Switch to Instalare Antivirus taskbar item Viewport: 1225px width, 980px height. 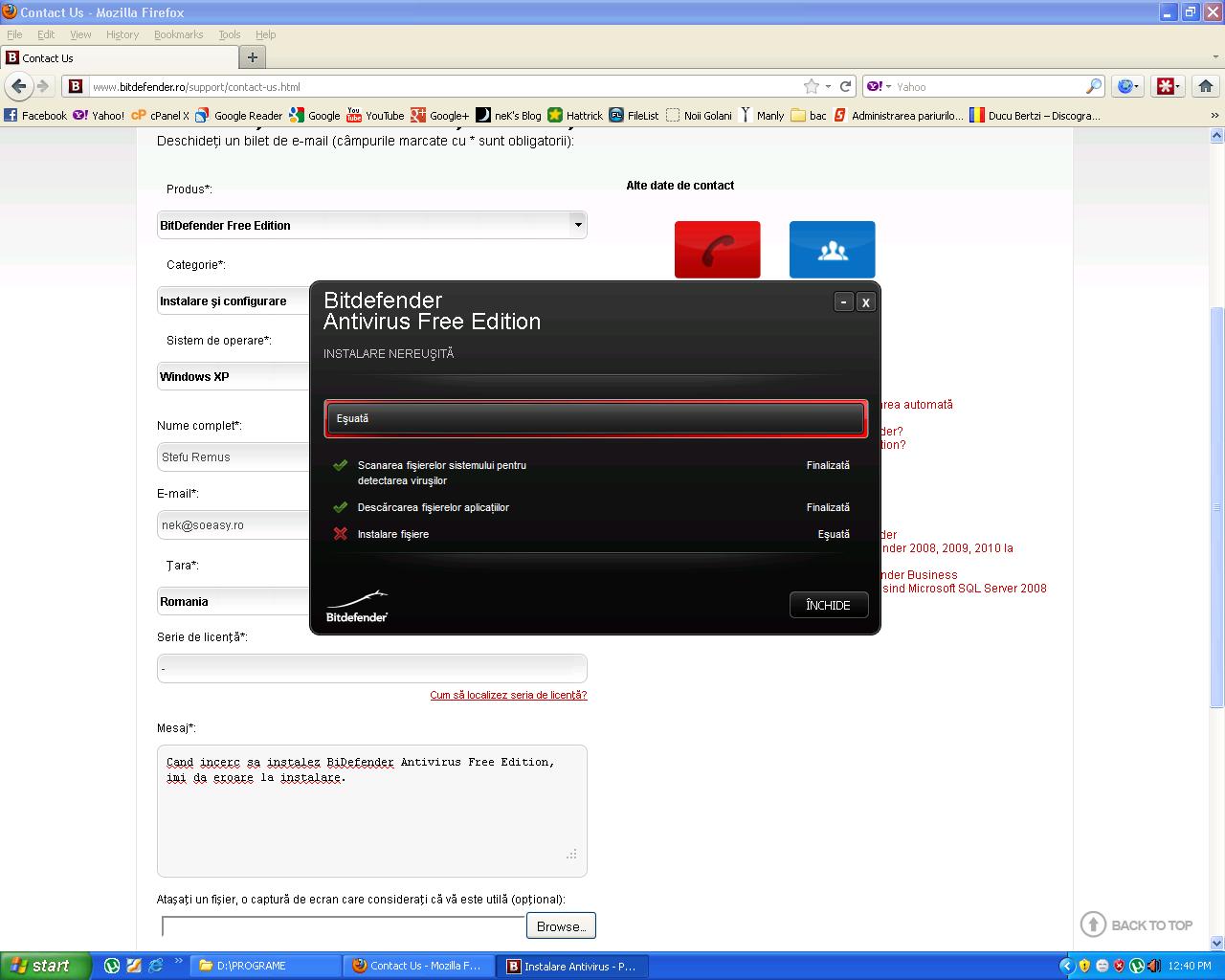574,966
